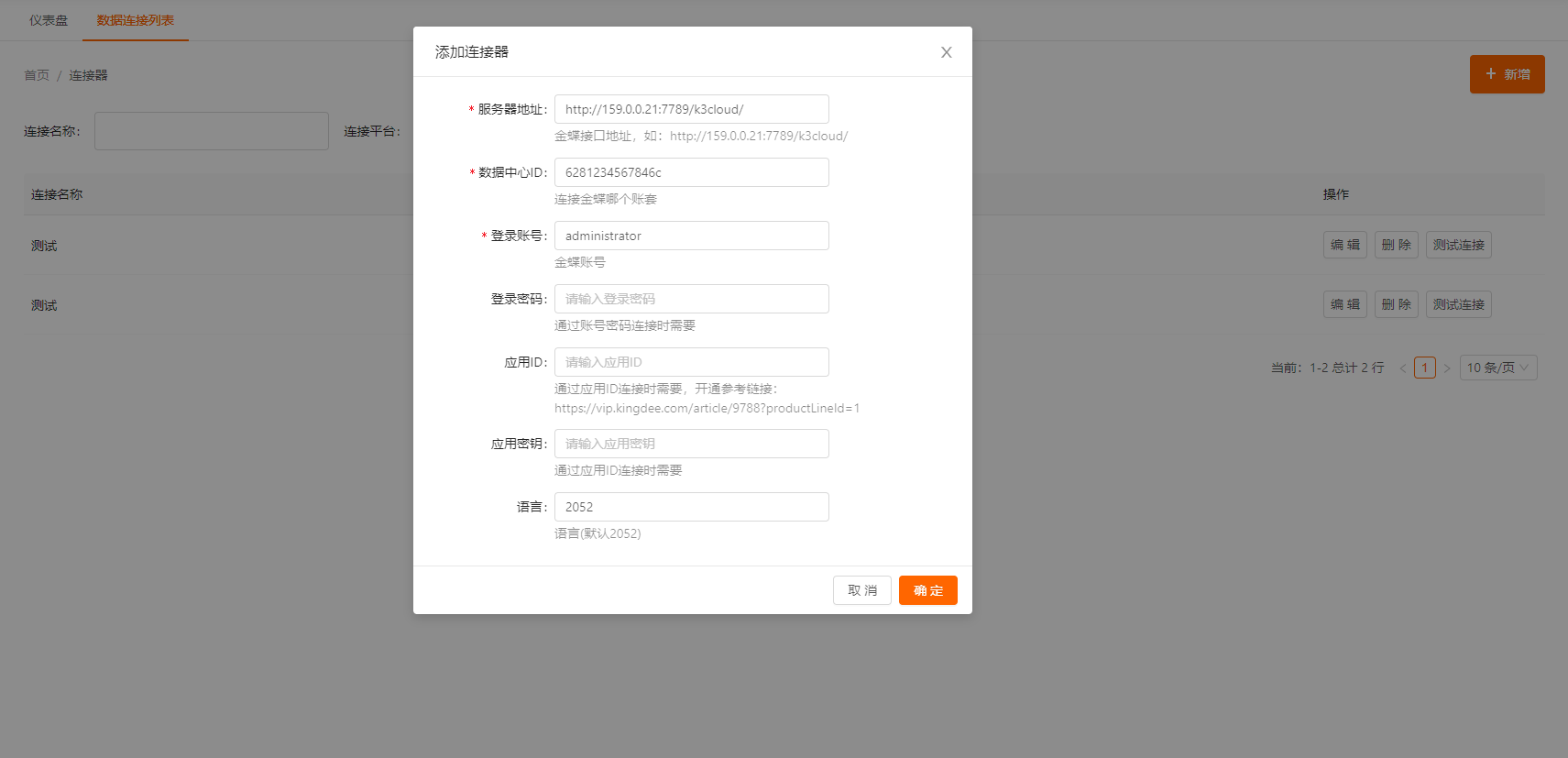Image resolution: width=1568 pixels, height=758 pixels.
Task: Close the 添加连接器 dialog with X icon
Action: tap(946, 52)
